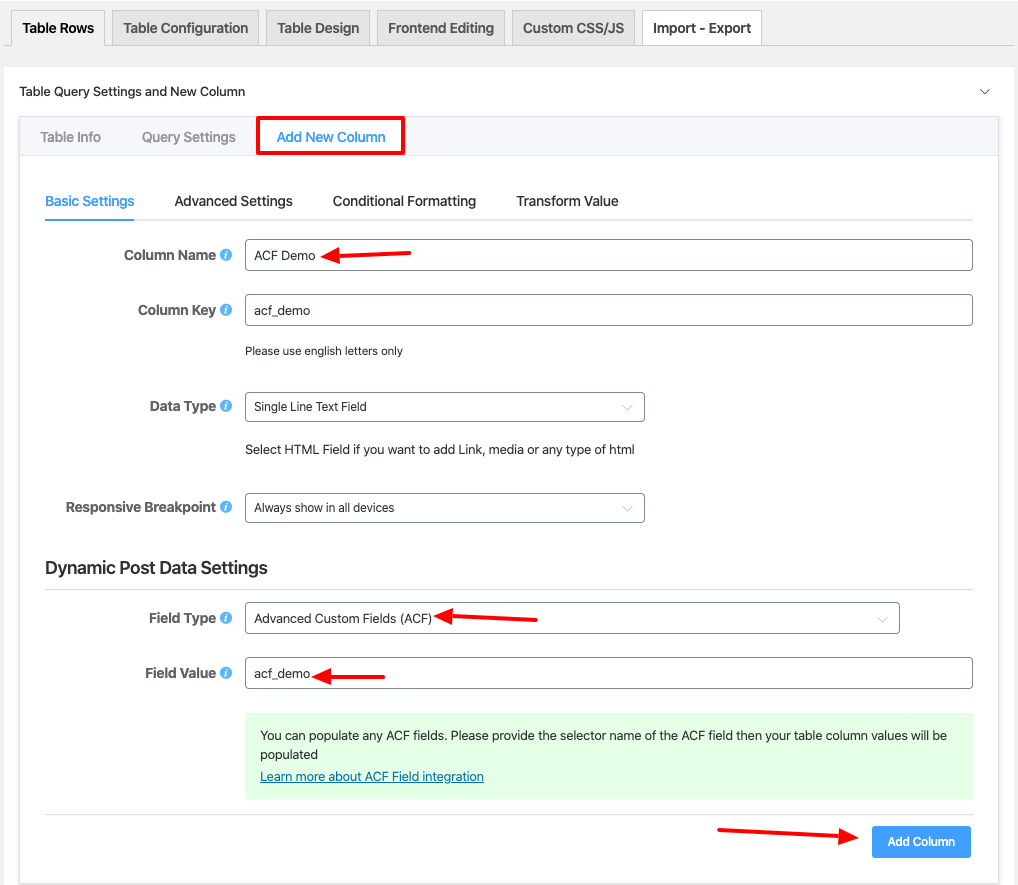Switch to Table Configuration tab

186,28
